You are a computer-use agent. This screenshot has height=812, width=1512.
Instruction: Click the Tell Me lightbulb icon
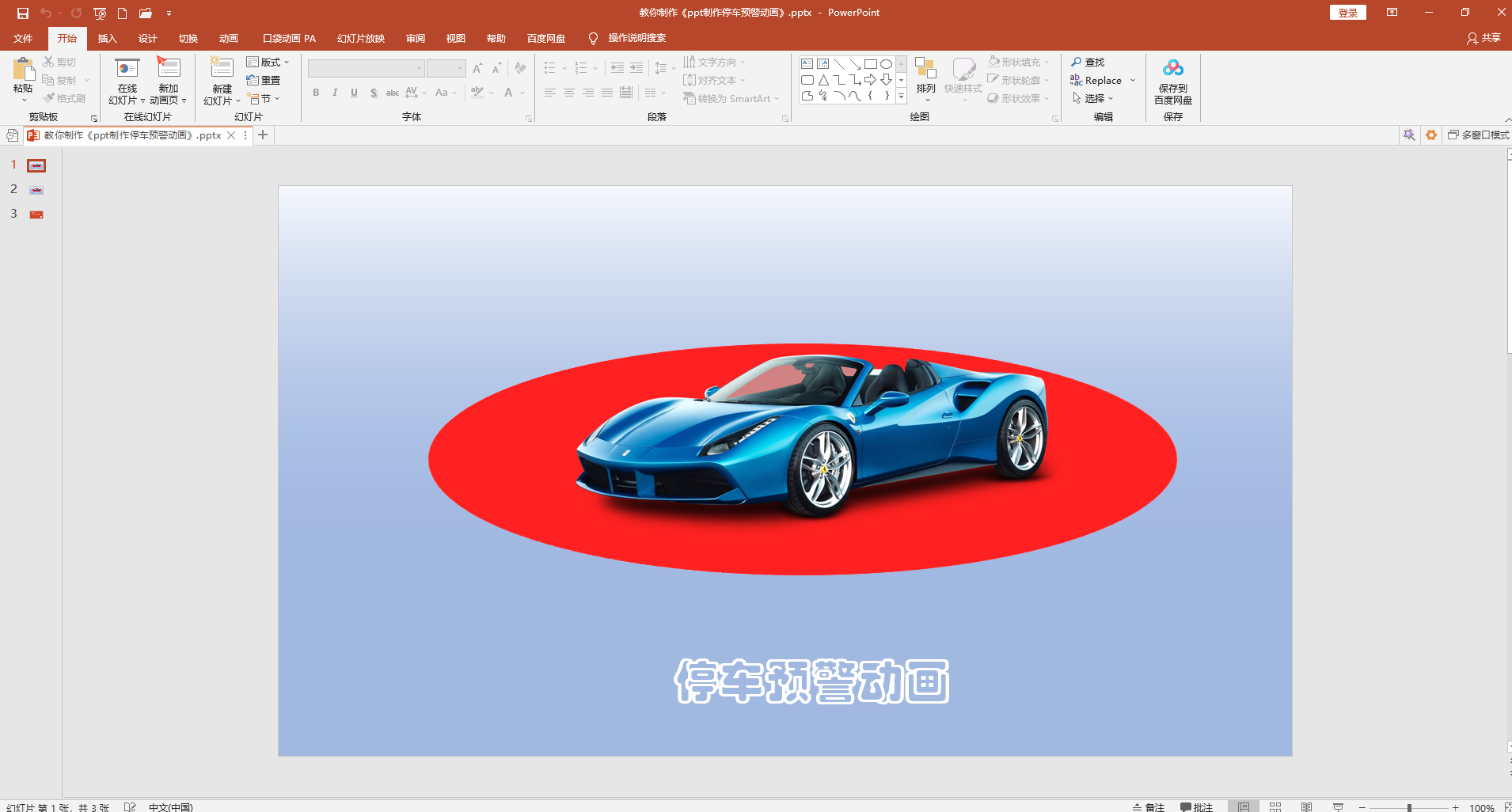(593, 39)
